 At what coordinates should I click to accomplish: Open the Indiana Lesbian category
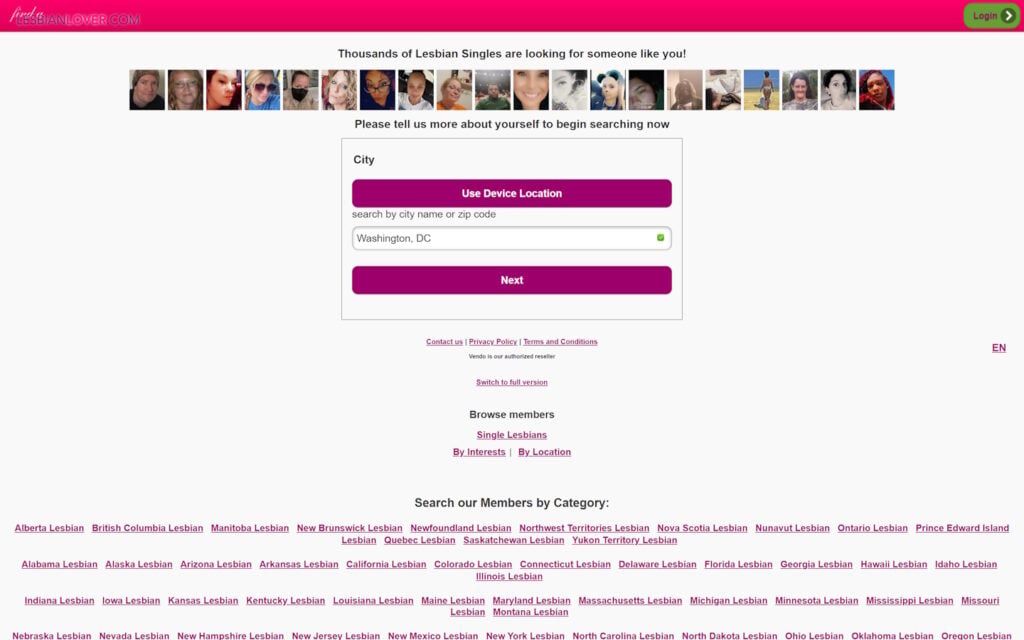[x=59, y=601]
